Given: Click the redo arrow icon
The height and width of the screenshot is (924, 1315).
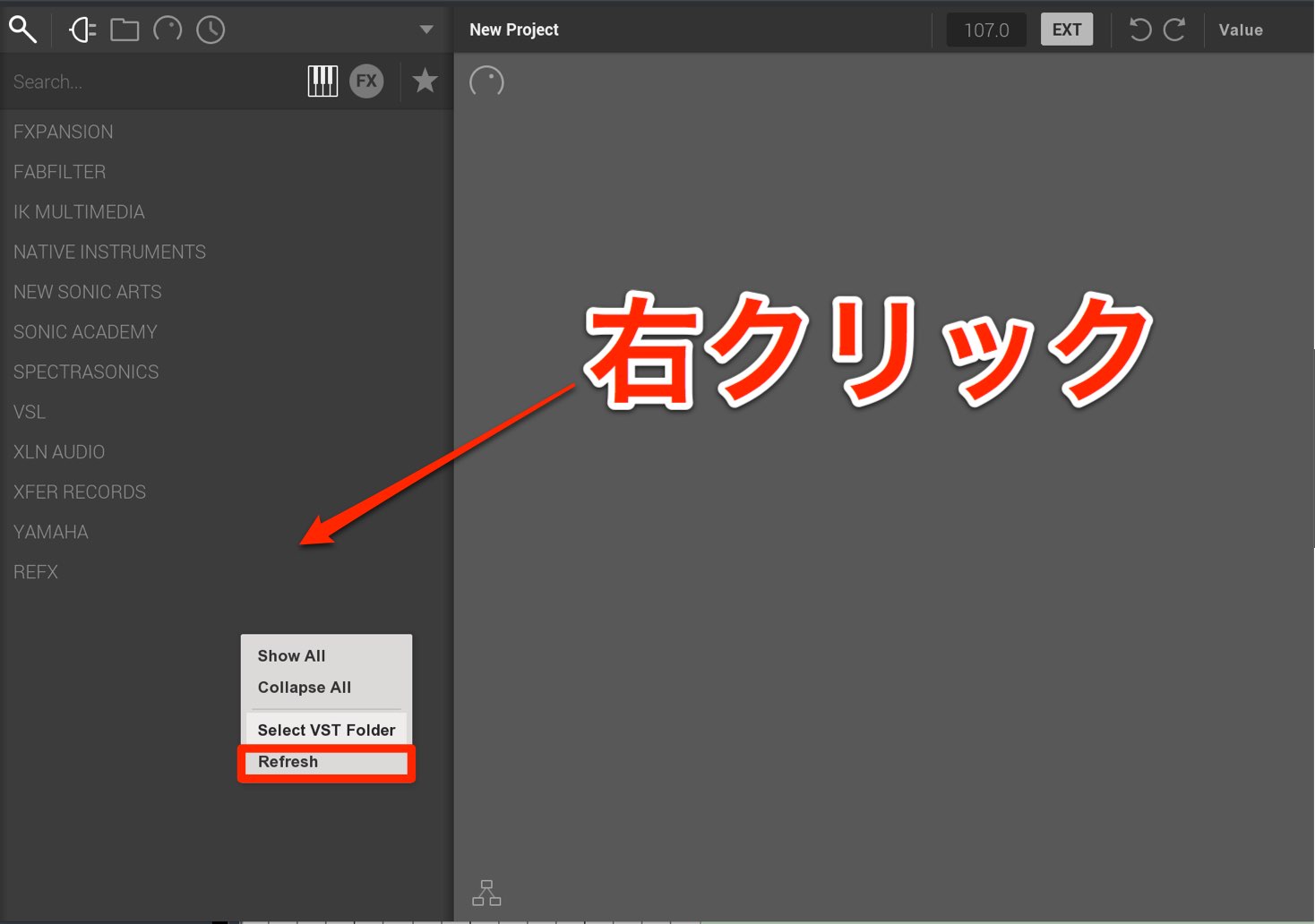Looking at the screenshot, I should click(x=1174, y=30).
